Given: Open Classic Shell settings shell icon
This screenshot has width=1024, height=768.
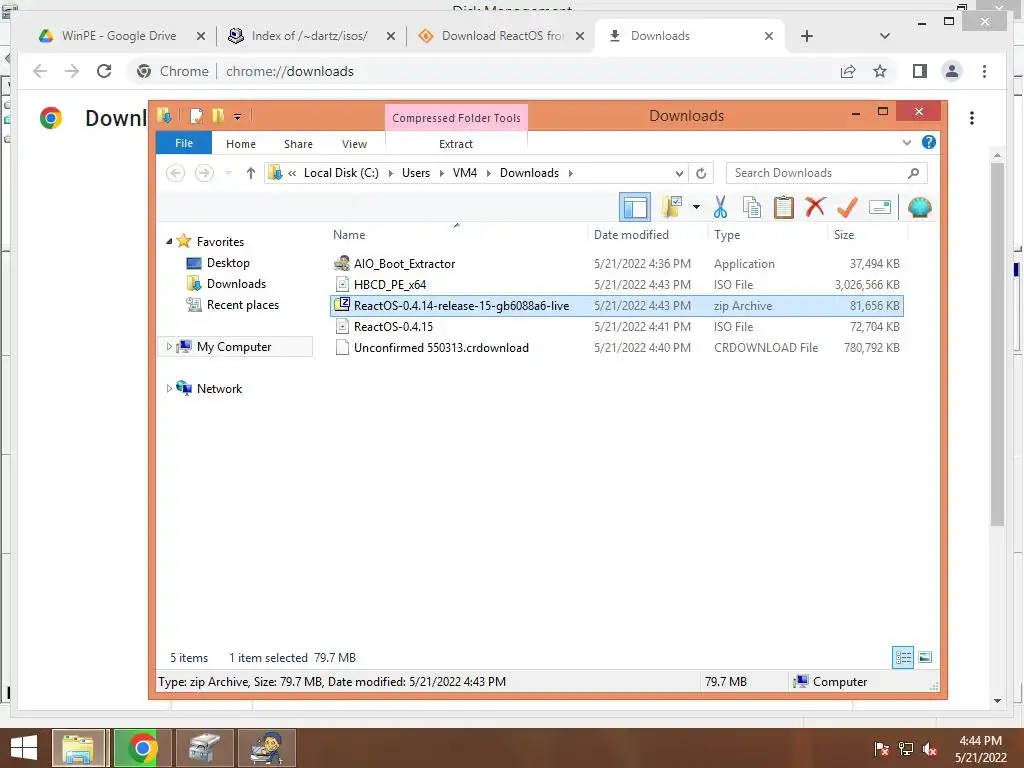Looking at the screenshot, I should click(920, 207).
